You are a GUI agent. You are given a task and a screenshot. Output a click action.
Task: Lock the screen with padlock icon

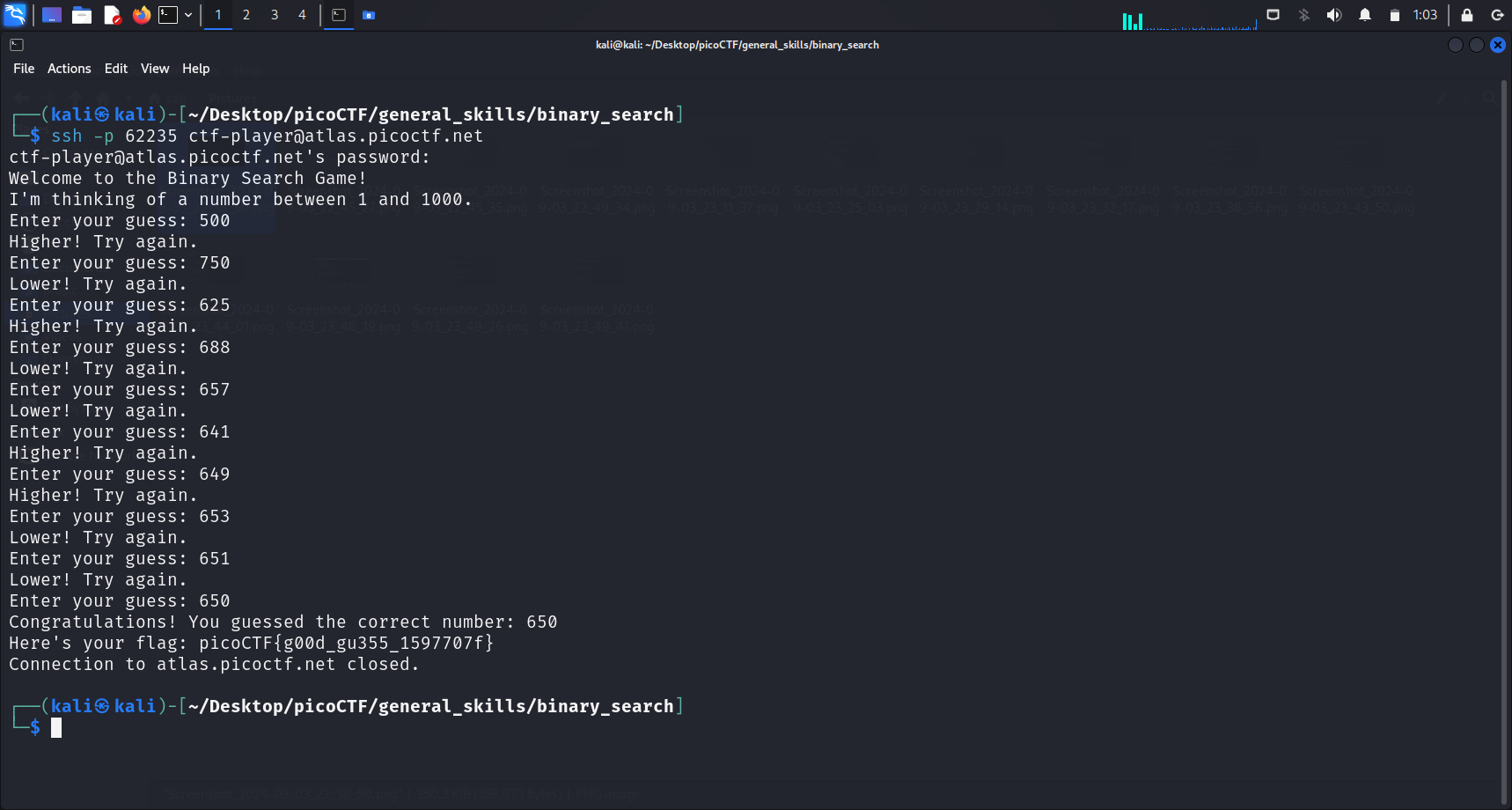click(x=1467, y=15)
